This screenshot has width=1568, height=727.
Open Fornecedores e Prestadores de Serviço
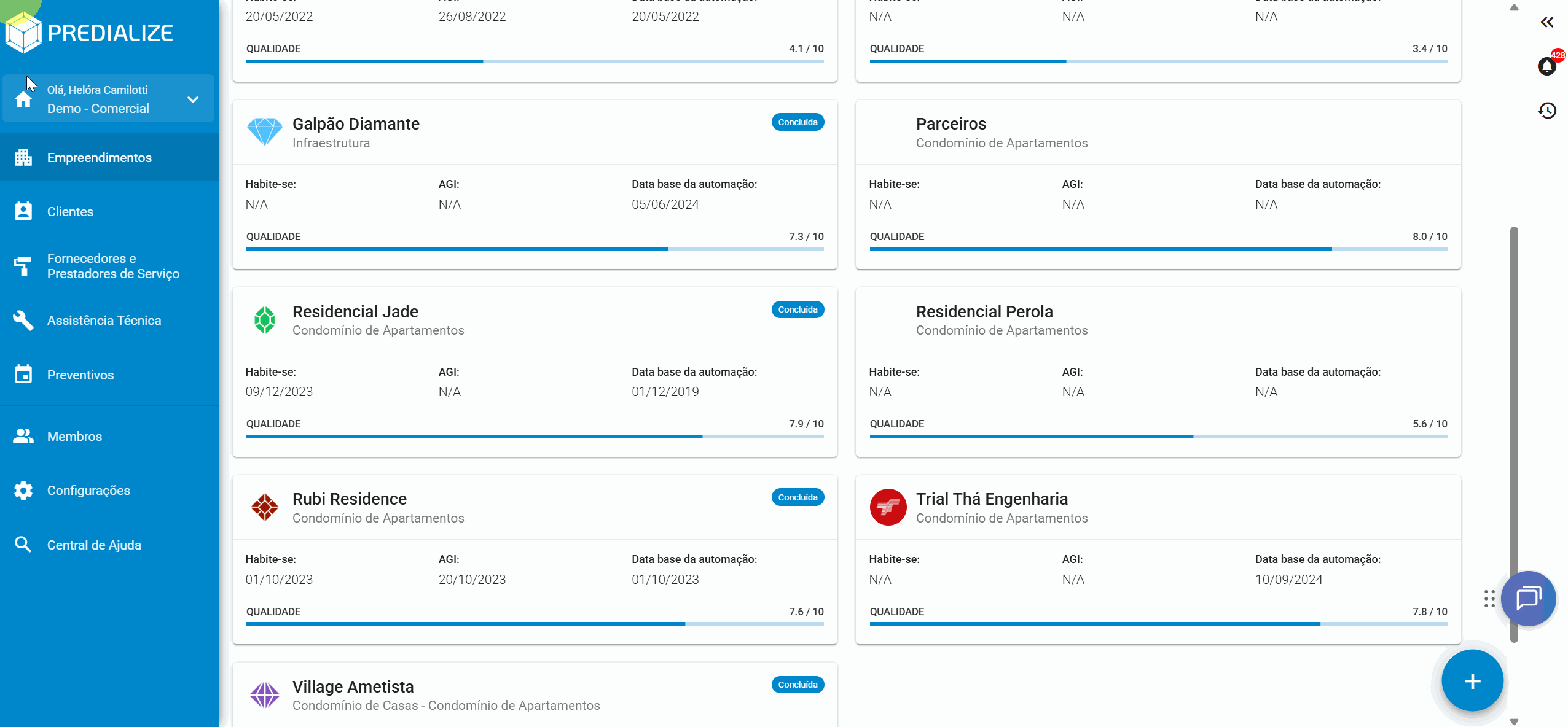[x=113, y=266]
